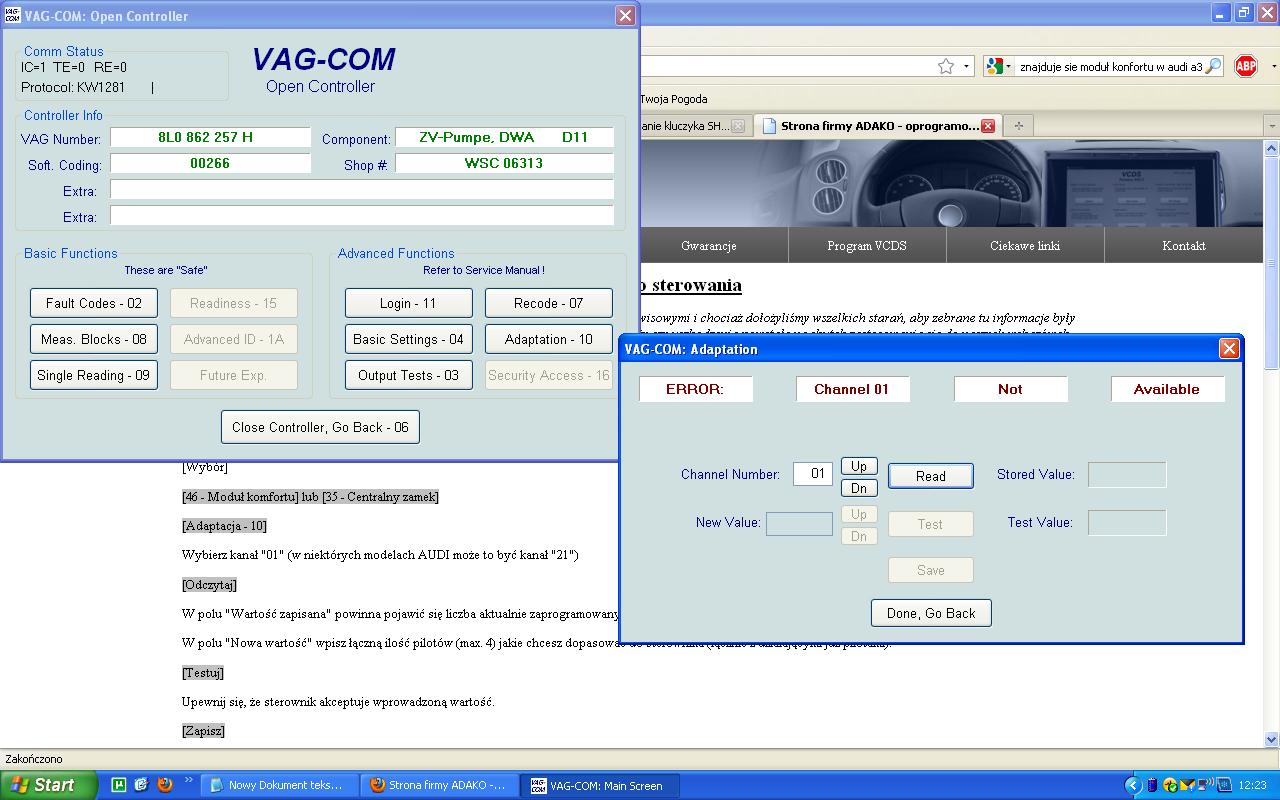Open URL history dropdown arrow
Screen dimensions: 1280x800
point(966,66)
